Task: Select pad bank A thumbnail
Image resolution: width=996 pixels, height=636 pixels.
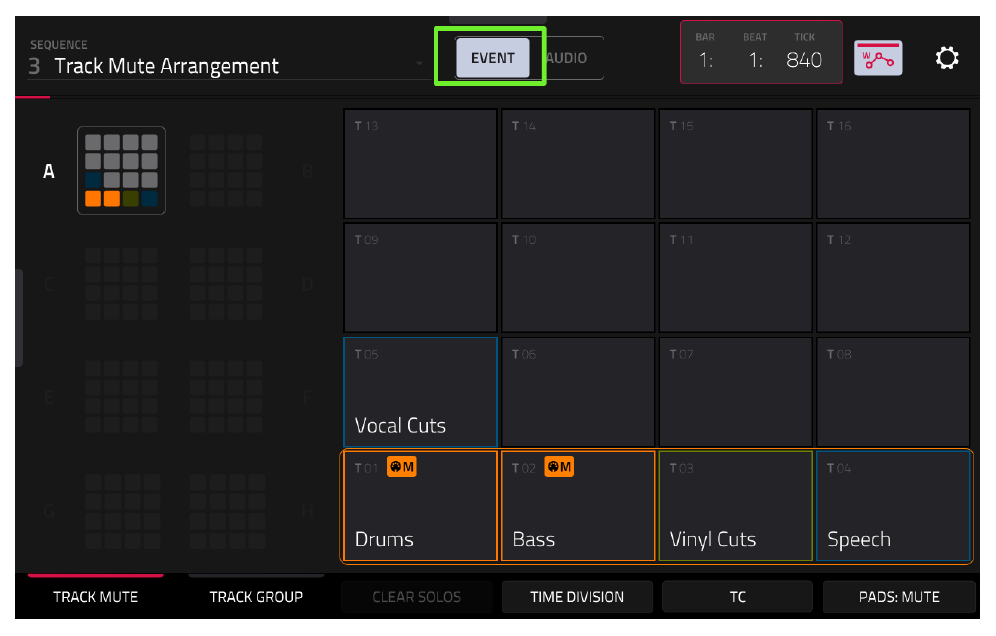Action: [121, 170]
